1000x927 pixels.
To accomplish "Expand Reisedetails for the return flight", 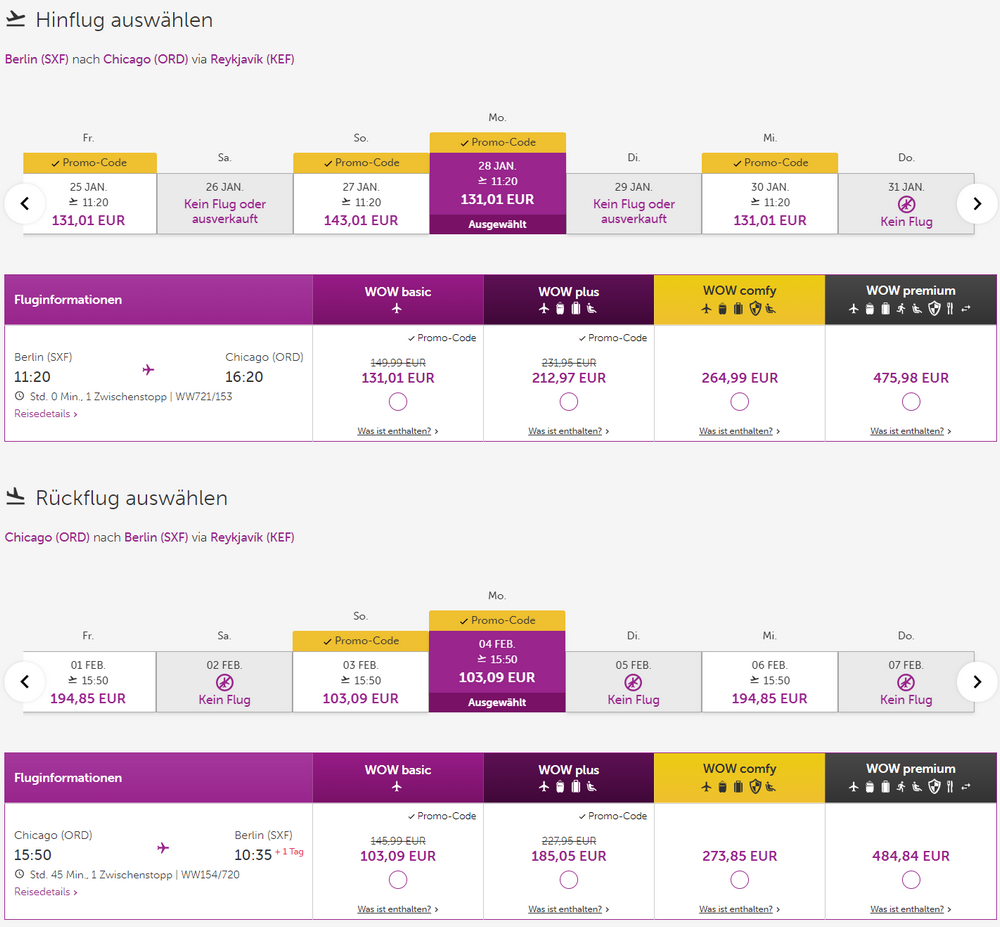I will (x=46, y=892).
